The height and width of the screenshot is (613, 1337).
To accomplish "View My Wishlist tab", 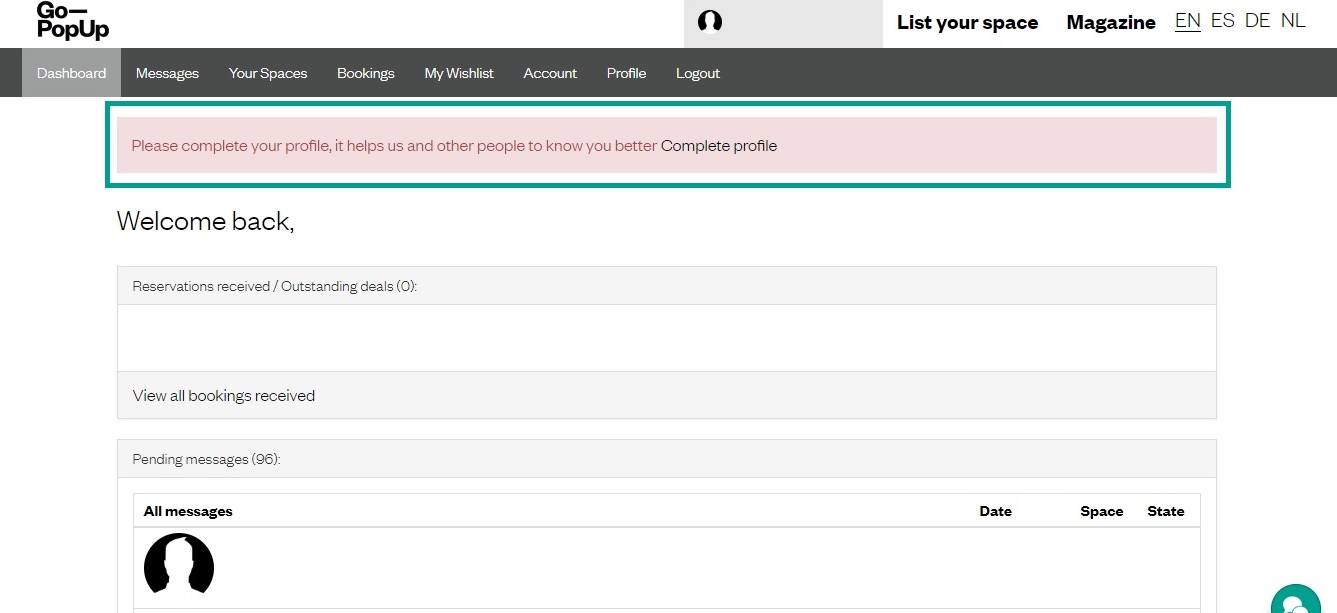I will click(x=459, y=73).
